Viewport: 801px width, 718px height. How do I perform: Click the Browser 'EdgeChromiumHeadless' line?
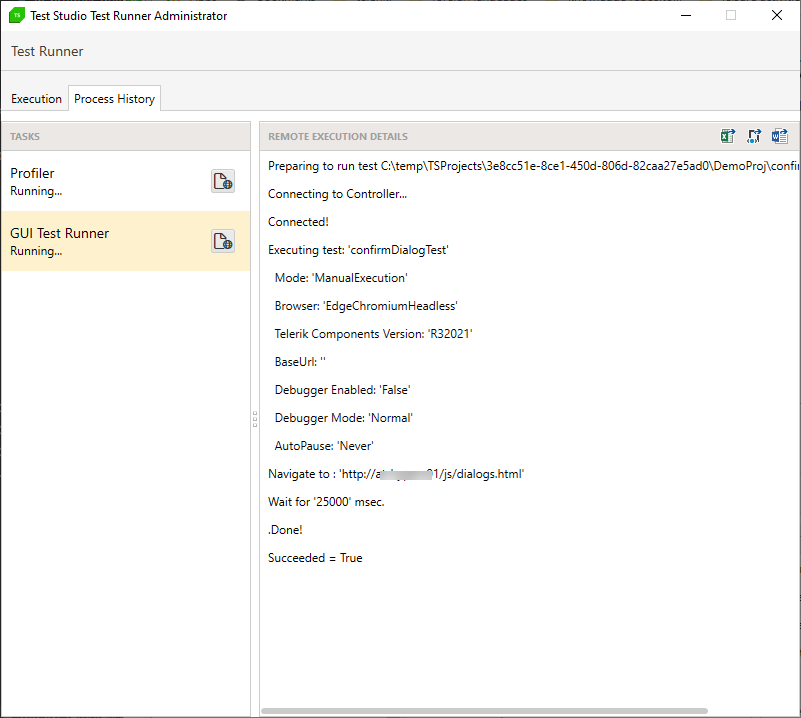(366, 306)
